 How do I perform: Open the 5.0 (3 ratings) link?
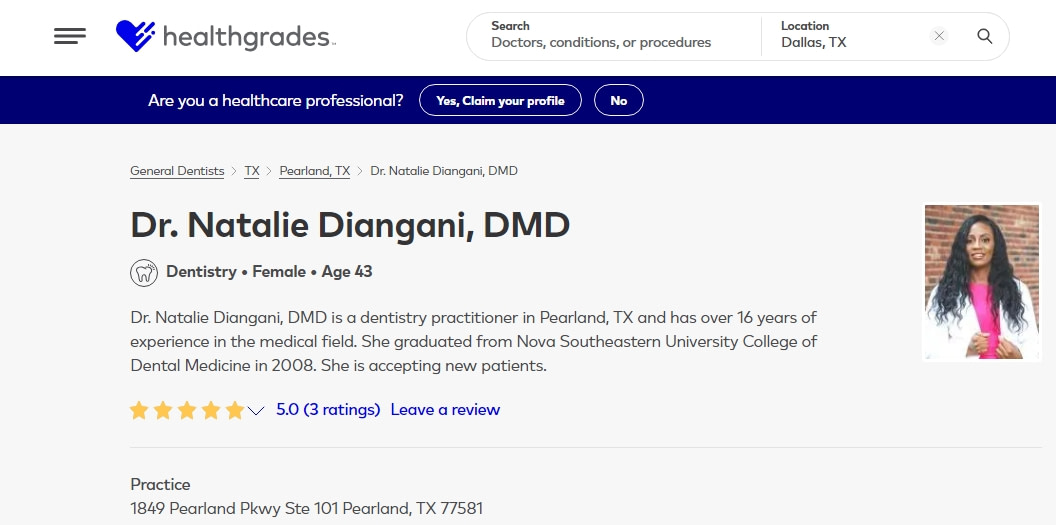(x=328, y=409)
